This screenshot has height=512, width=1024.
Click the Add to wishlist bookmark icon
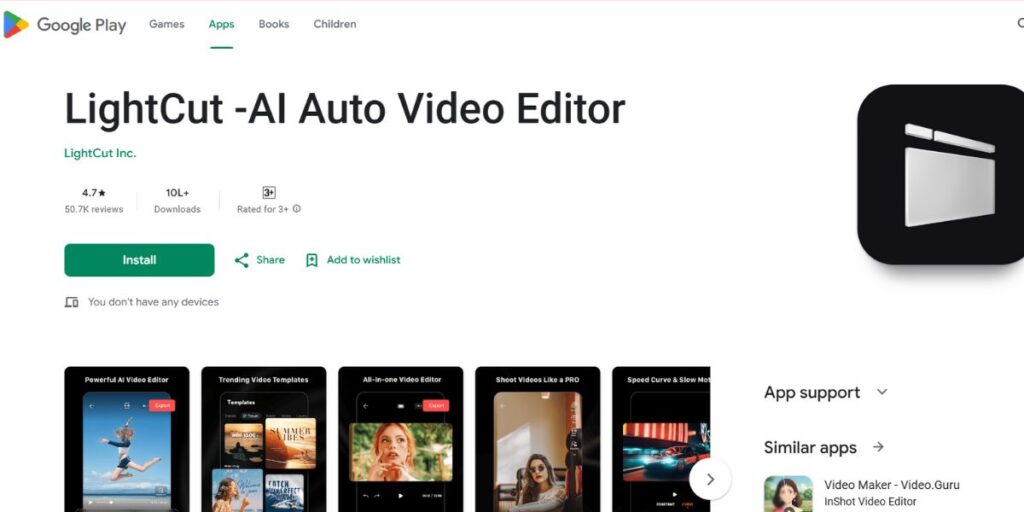(312, 260)
